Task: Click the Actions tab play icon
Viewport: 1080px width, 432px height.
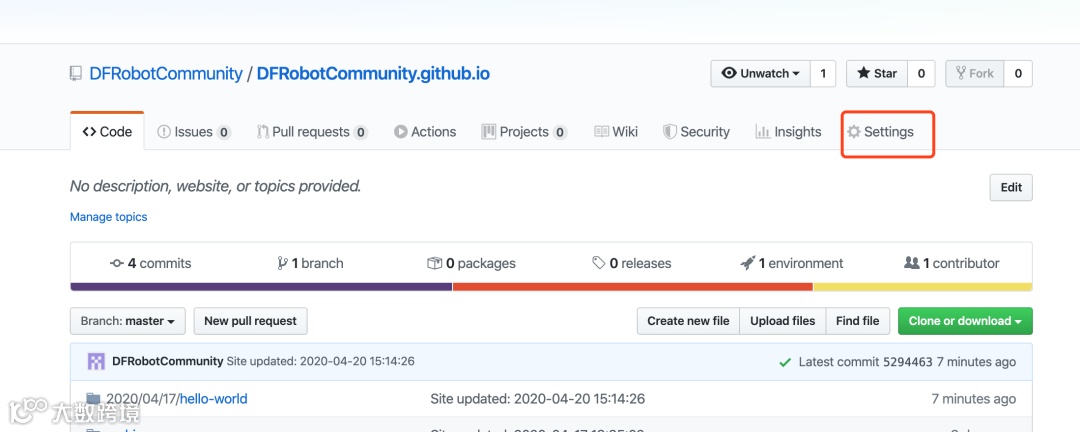Action: click(400, 132)
